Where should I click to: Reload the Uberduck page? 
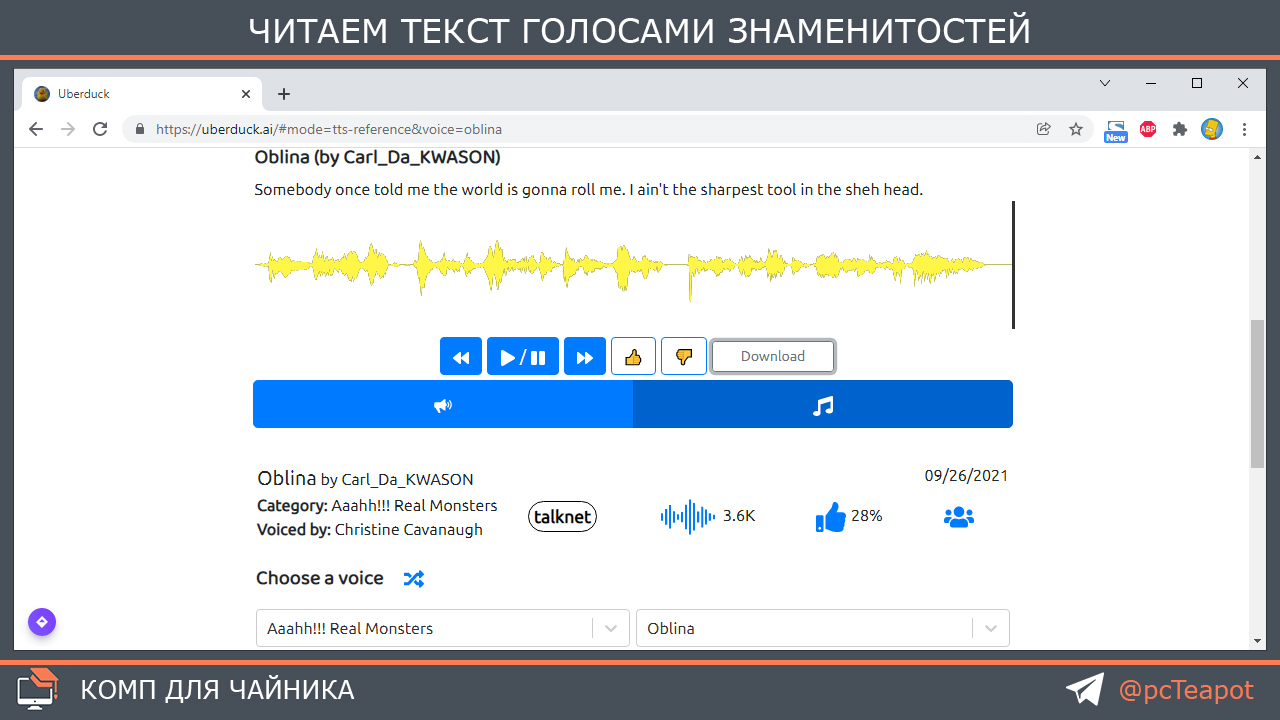click(x=100, y=129)
